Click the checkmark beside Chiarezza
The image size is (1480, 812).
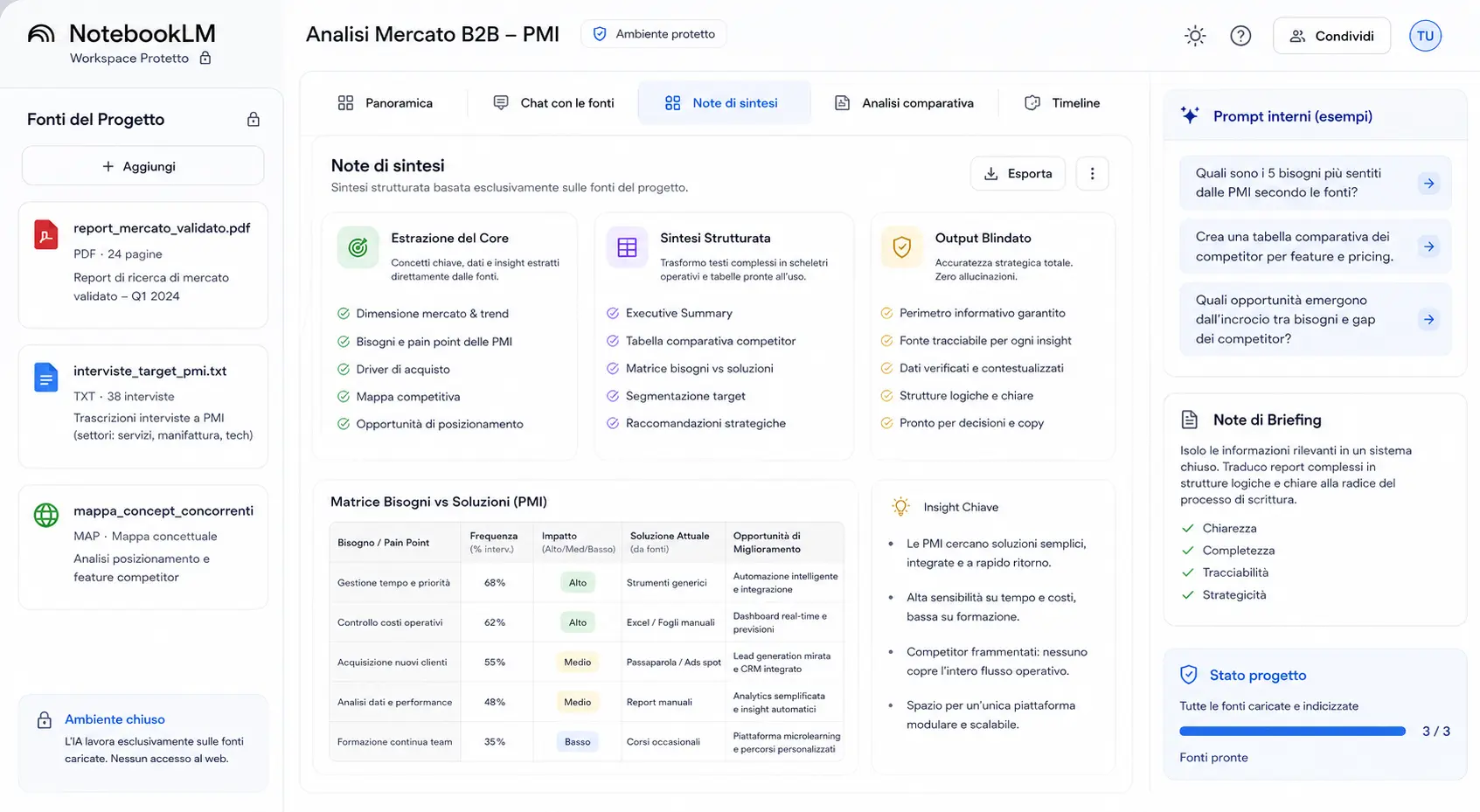tap(1187, 528)
